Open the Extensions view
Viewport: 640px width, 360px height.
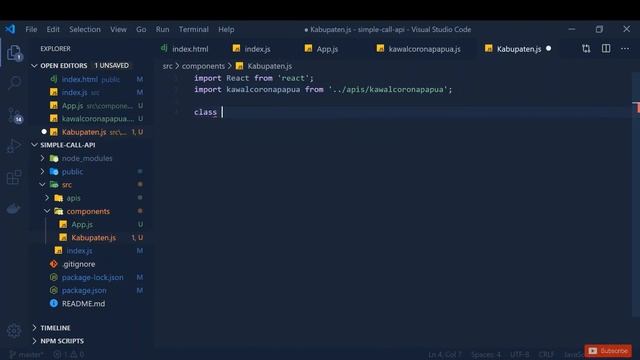(x=14, y=177)
